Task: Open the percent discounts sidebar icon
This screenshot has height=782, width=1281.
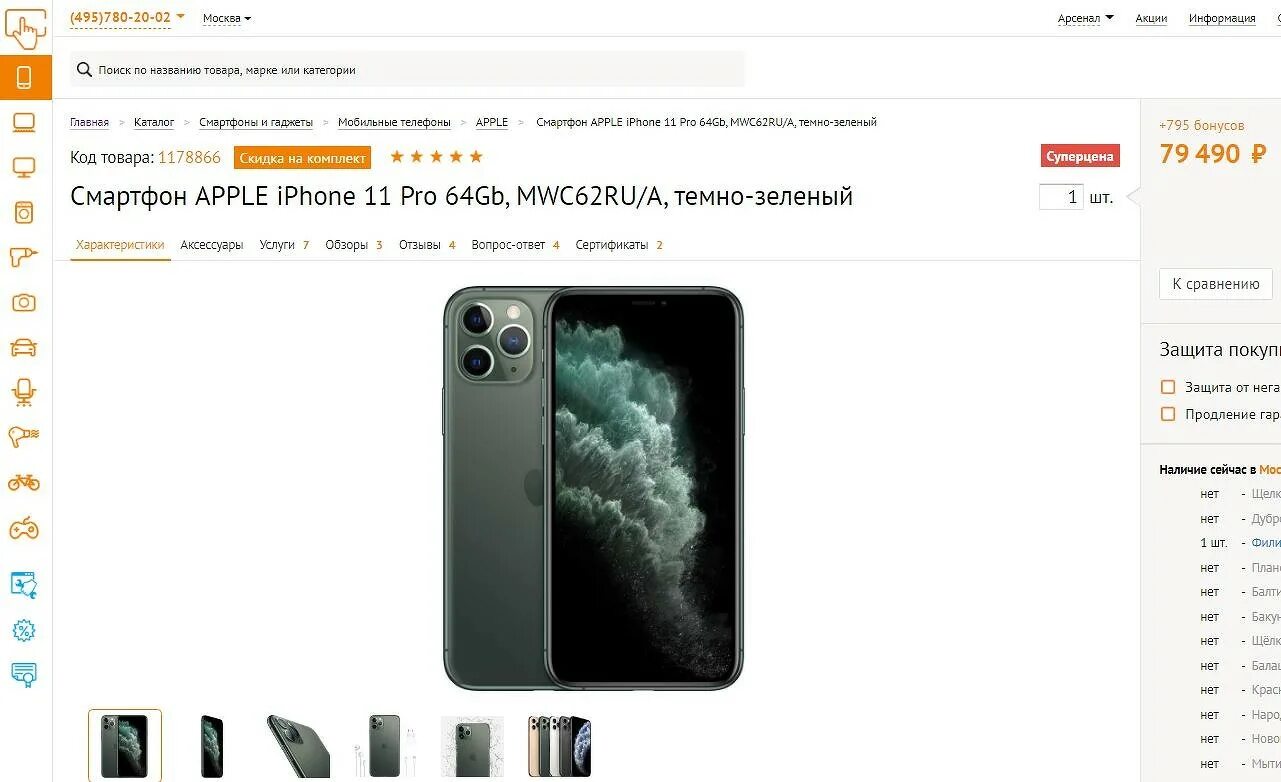Action: pyautogui.click(x=24, y=631)
